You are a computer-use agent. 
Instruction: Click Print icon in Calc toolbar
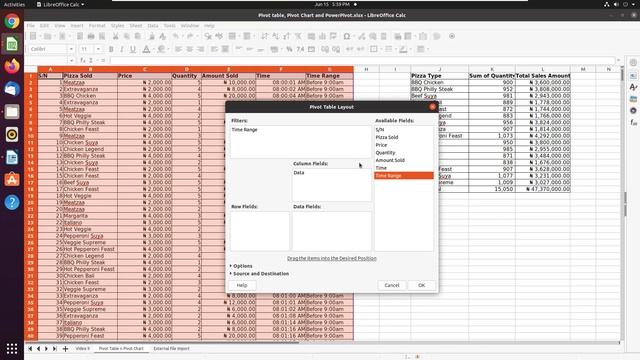(x=91, y=36)
